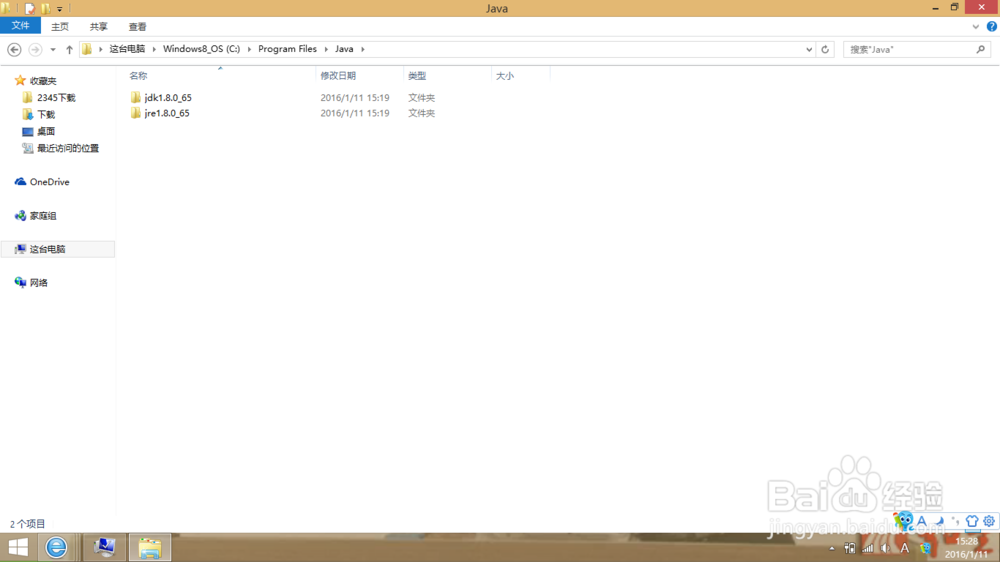
Task: Toggle IME English mode A icon
Action: [x=922, y=521]
